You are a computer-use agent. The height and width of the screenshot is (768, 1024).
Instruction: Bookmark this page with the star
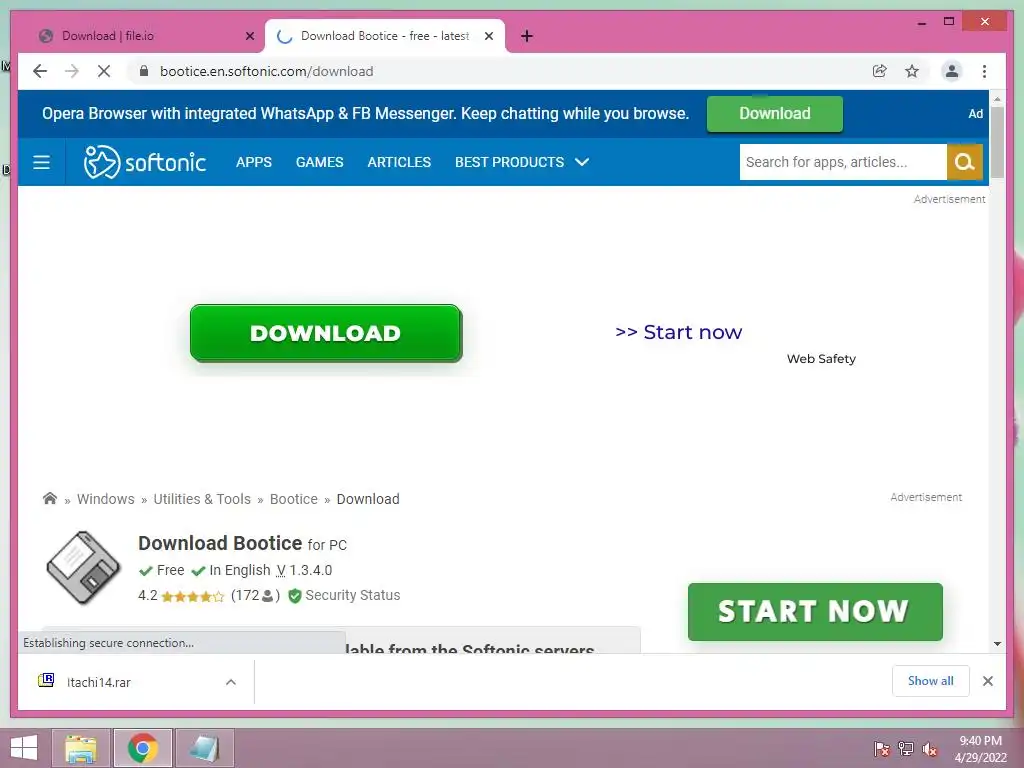click(x=912, y=71)
